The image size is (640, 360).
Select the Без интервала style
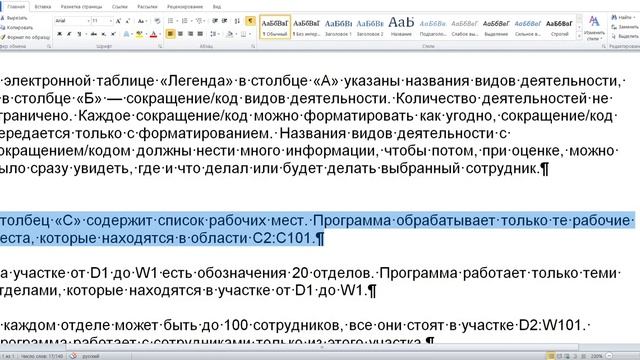tap(307, 27)
